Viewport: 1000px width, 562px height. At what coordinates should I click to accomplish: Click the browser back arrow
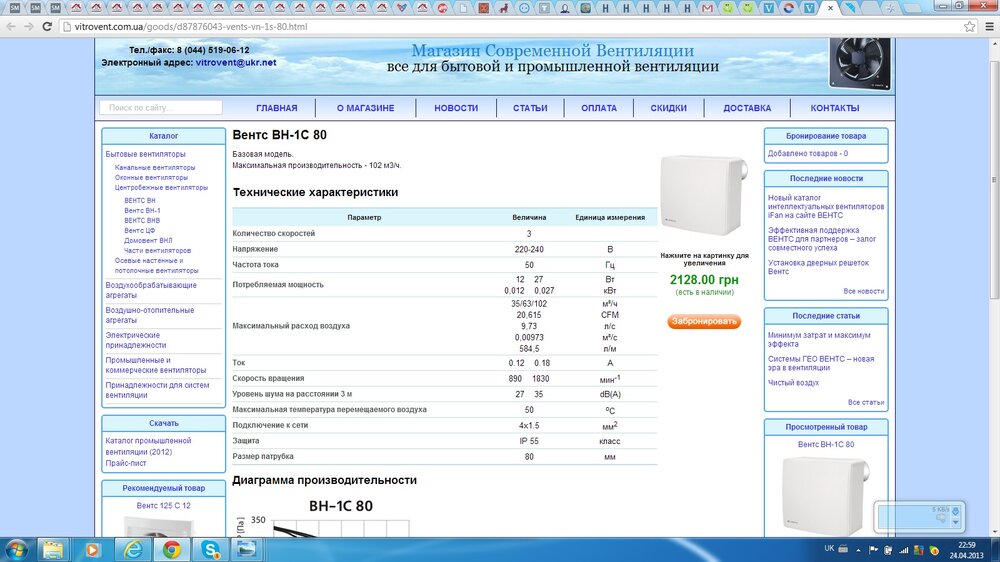coord(10,26)
